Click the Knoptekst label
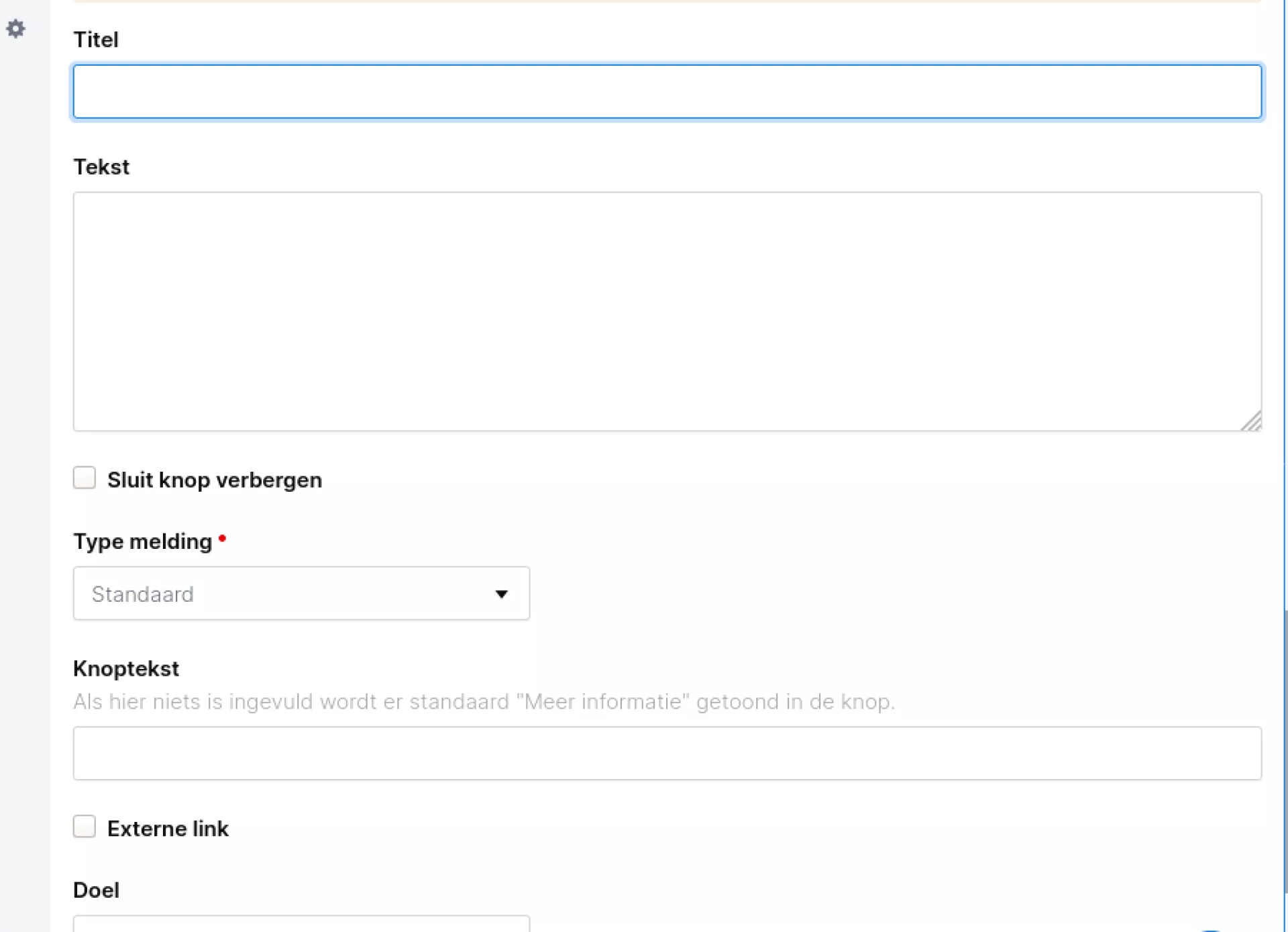 (x=126, y=668)
